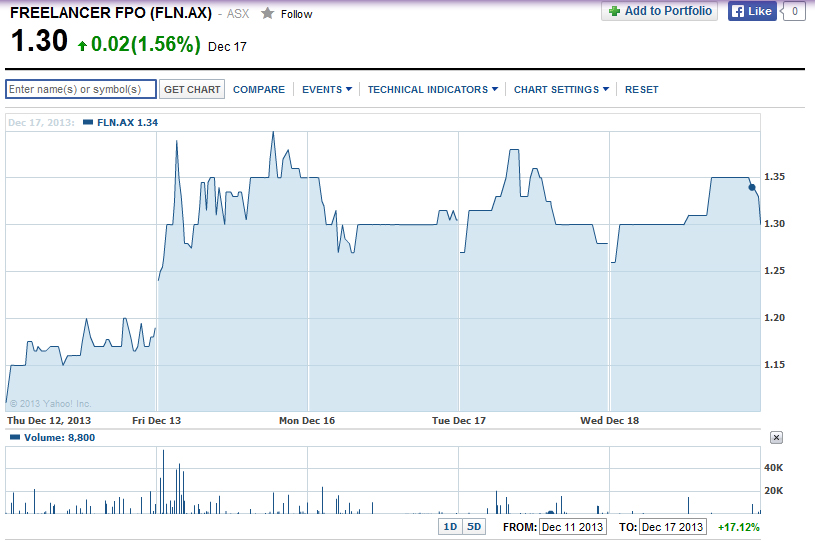Click the GET CHART button
The height and width of the screenshot is (541, 815).
coord(192,89)
